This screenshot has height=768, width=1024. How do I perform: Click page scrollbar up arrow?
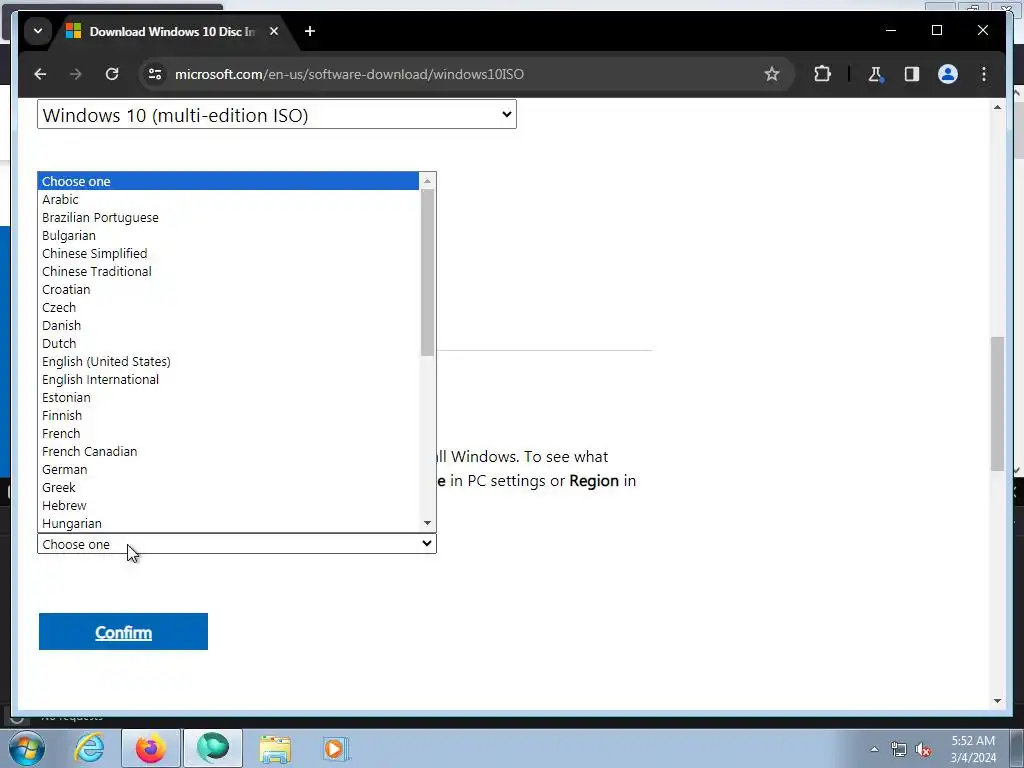pos(997,107)
